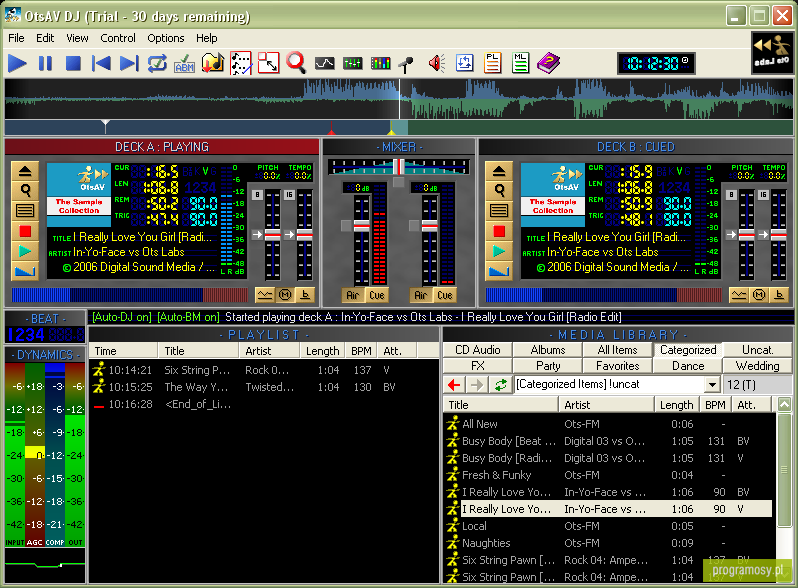798x588 pixels.
Task: Click the music-note folder icon
Action: tap(213, 63)
